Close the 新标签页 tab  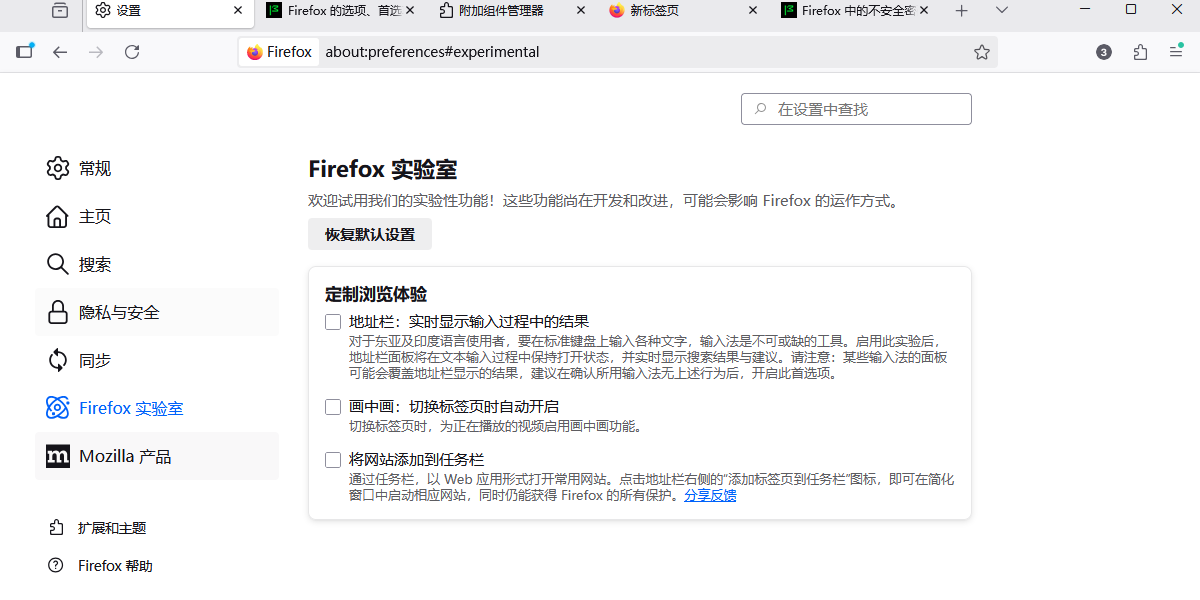753,11
